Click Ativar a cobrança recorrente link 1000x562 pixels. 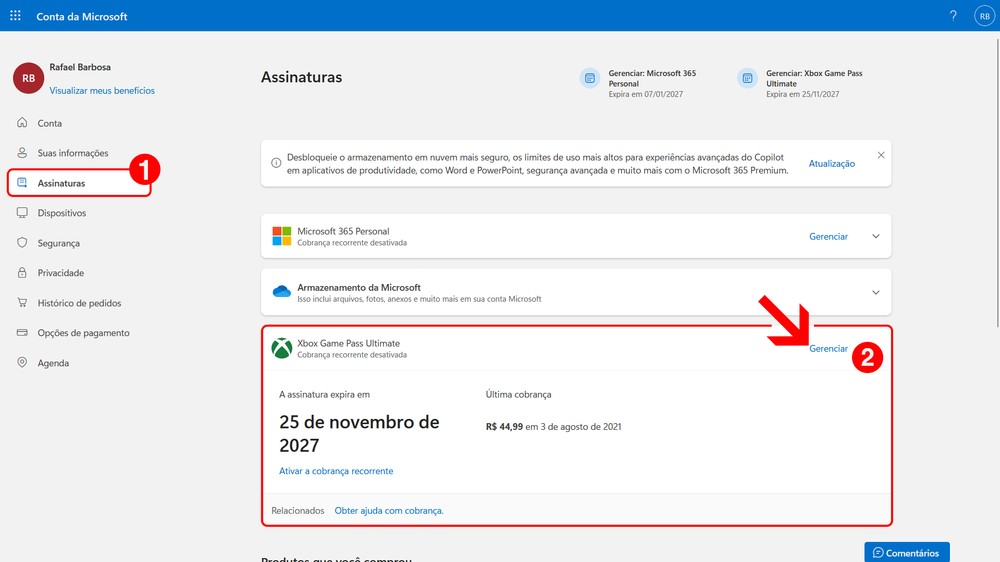[336, 471]
